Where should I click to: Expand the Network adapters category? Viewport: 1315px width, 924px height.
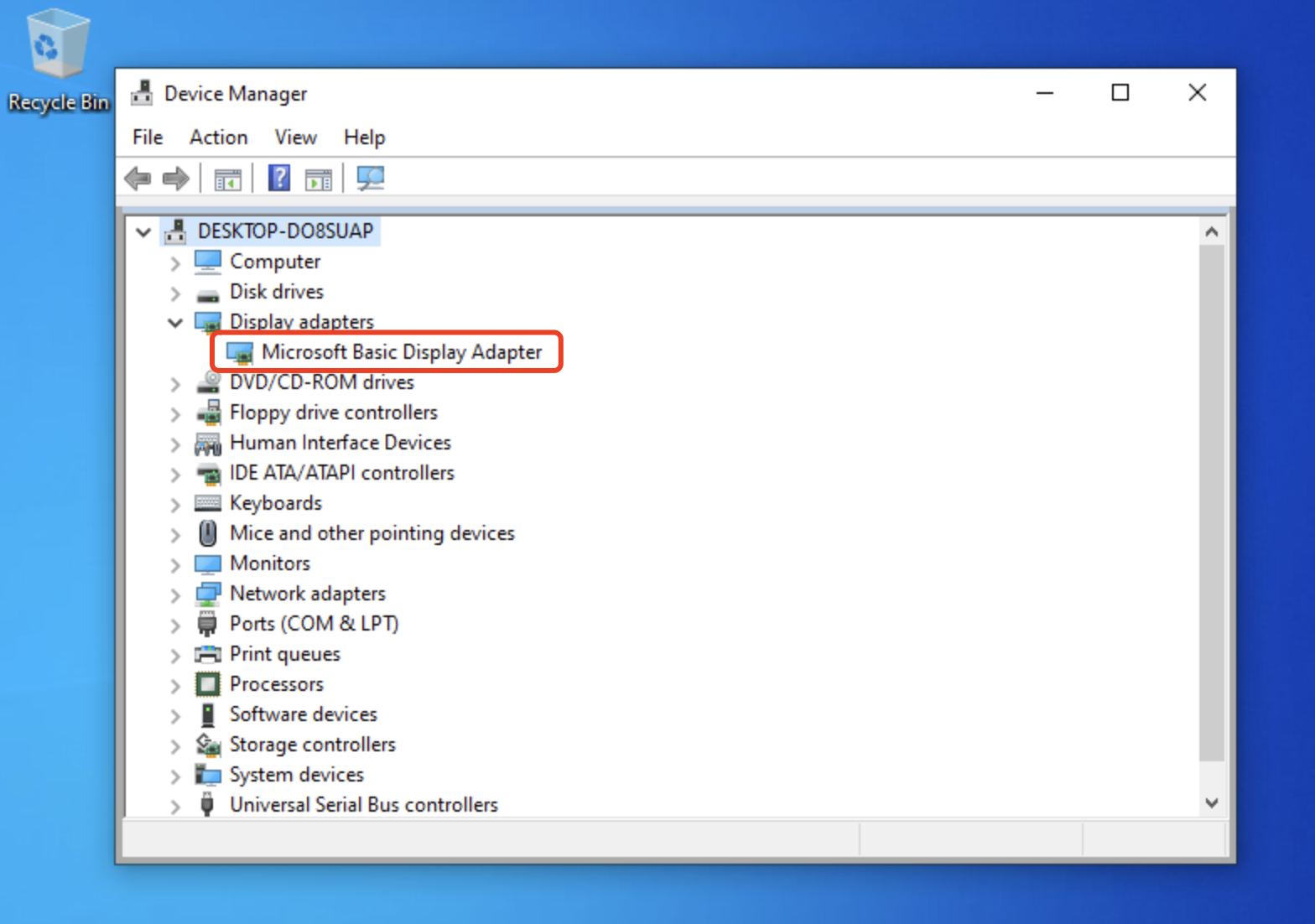pyautogui.click(x=175, y=595)
